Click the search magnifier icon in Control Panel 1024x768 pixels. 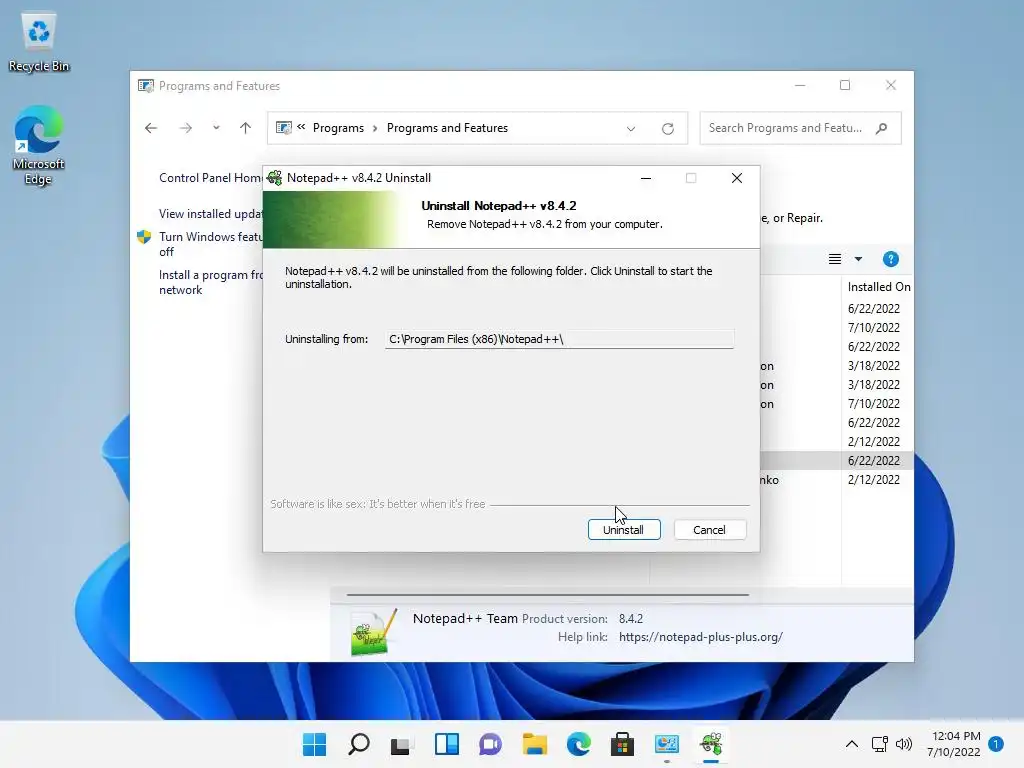881,128
